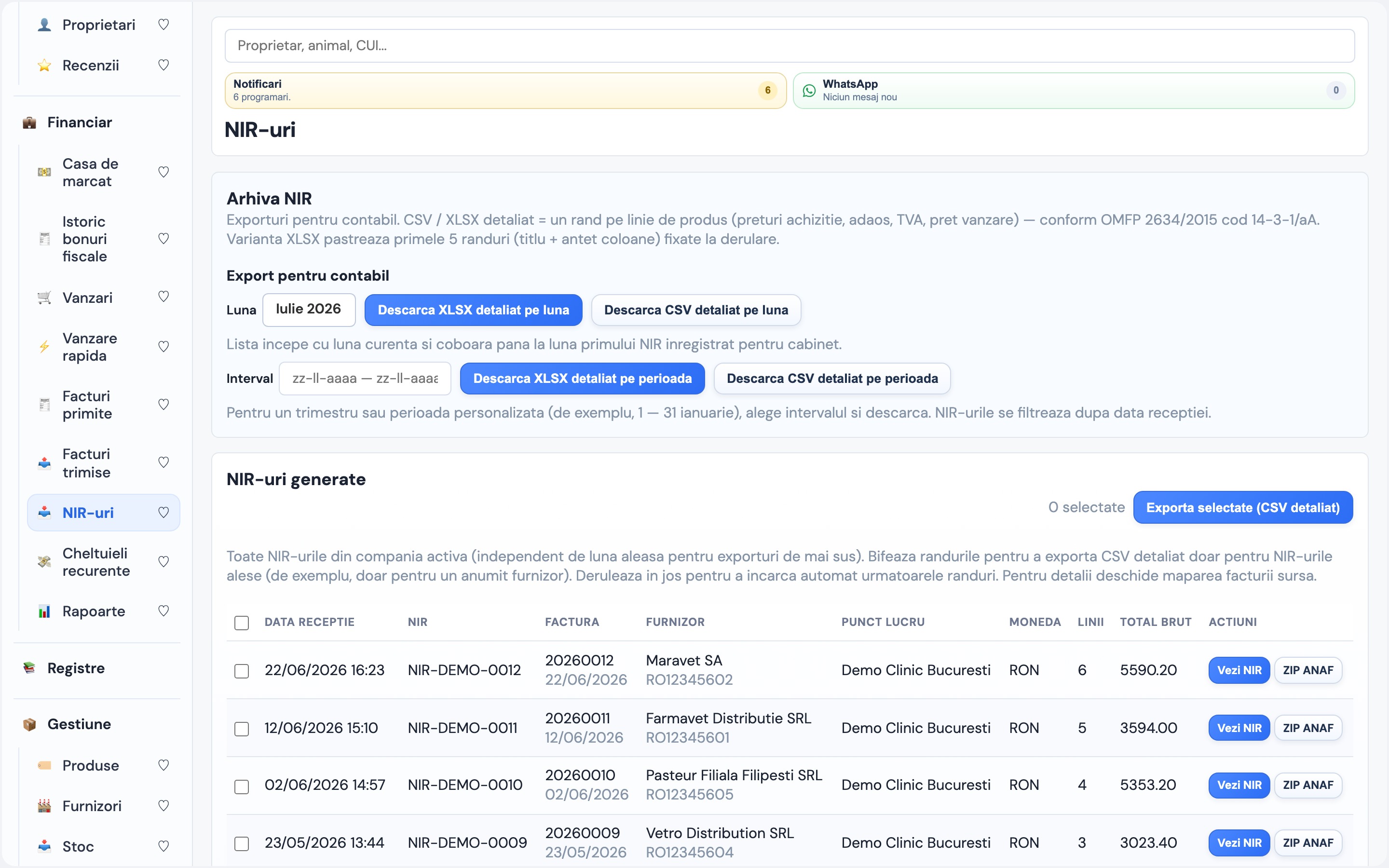Go to Cheltuieli recurente menu item
This screenshot has height=868, width=1389.
(x=96, y=562)
